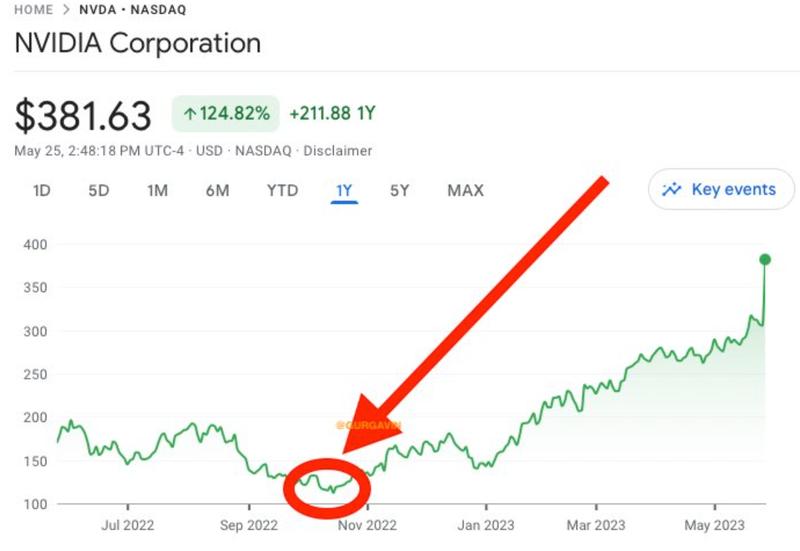The width and height of the screenshot is (800, 551).
Task: Show the 1M chart range
Action: [157, 190]
